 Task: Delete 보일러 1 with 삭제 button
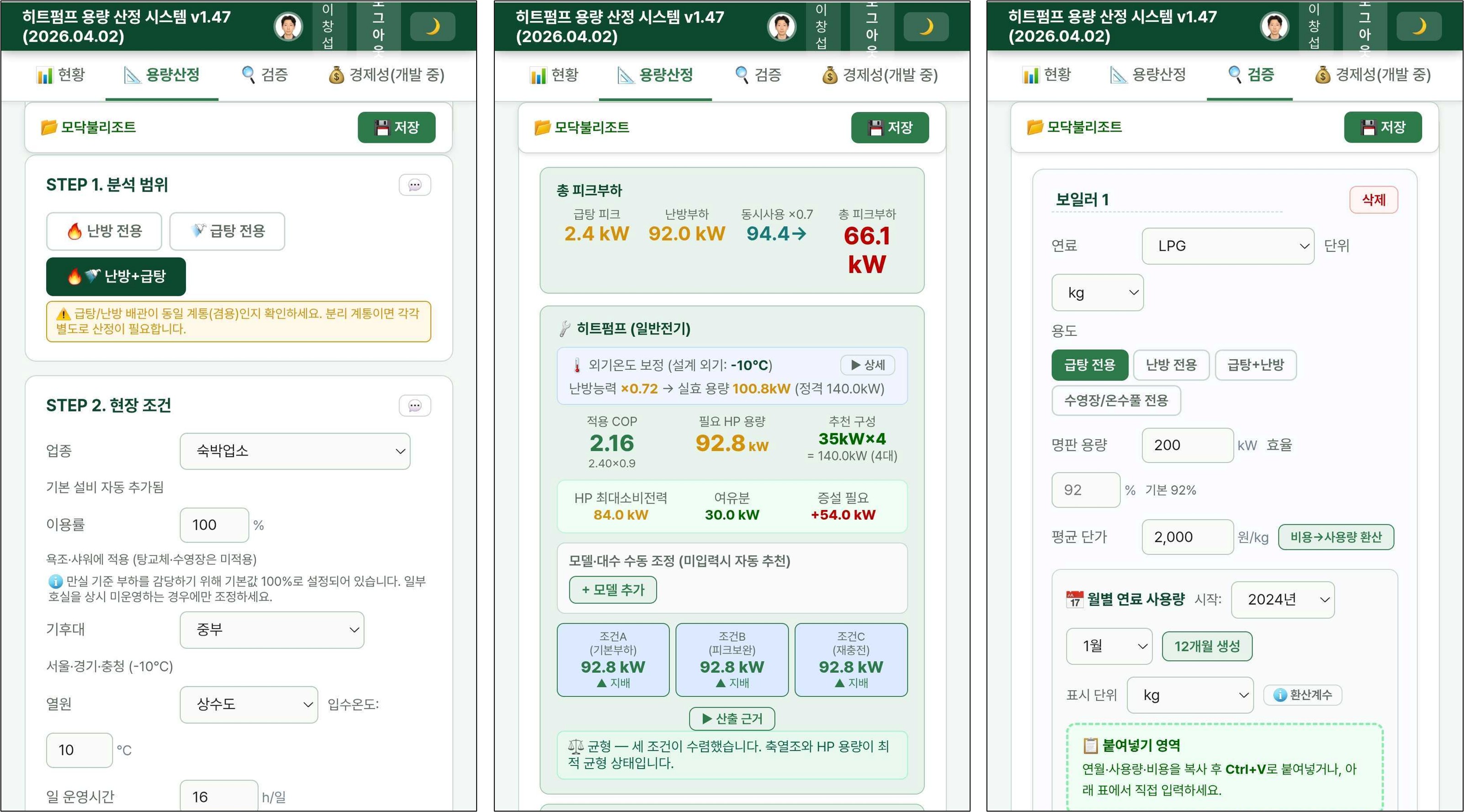tap(1374, 200)
